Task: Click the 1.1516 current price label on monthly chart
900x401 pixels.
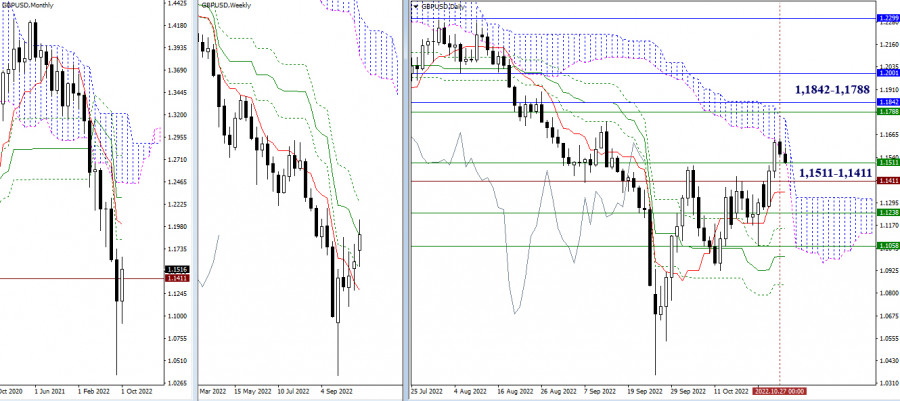Action: [x=176, y=269]
